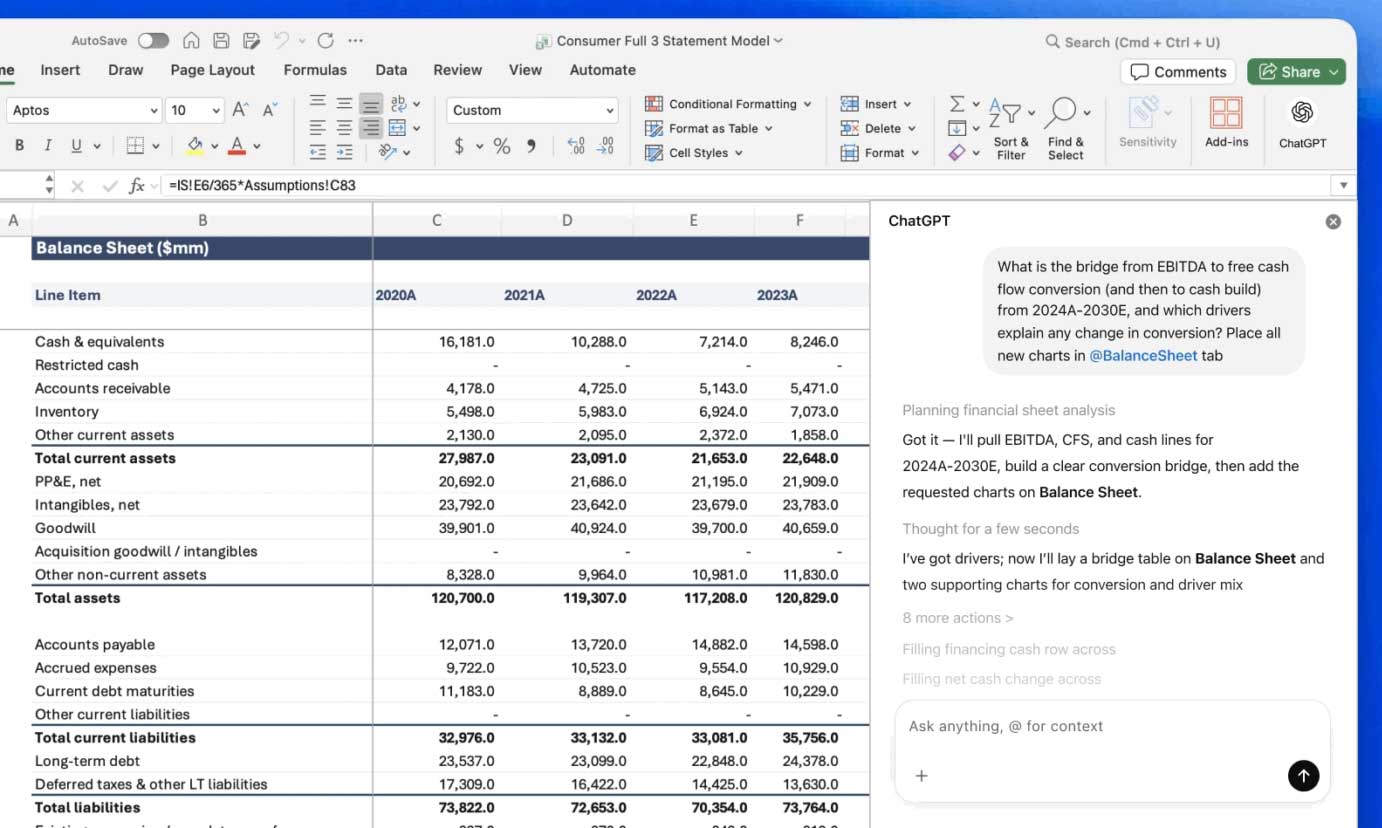1382x828 pixels.
Task: Click the Wrap Text icon
Action: pos(398,102)
